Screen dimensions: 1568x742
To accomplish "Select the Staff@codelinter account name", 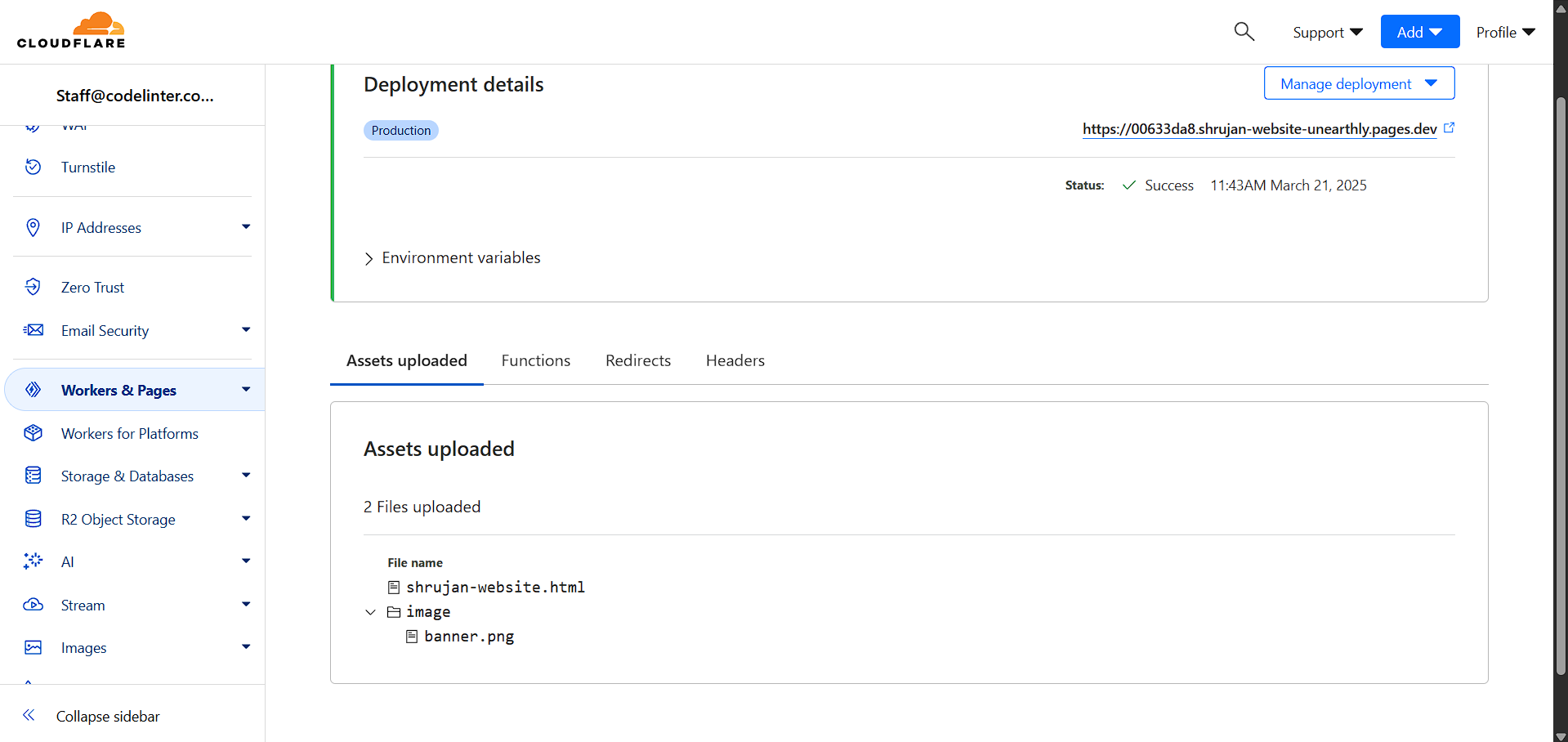I will click(135, 96).
